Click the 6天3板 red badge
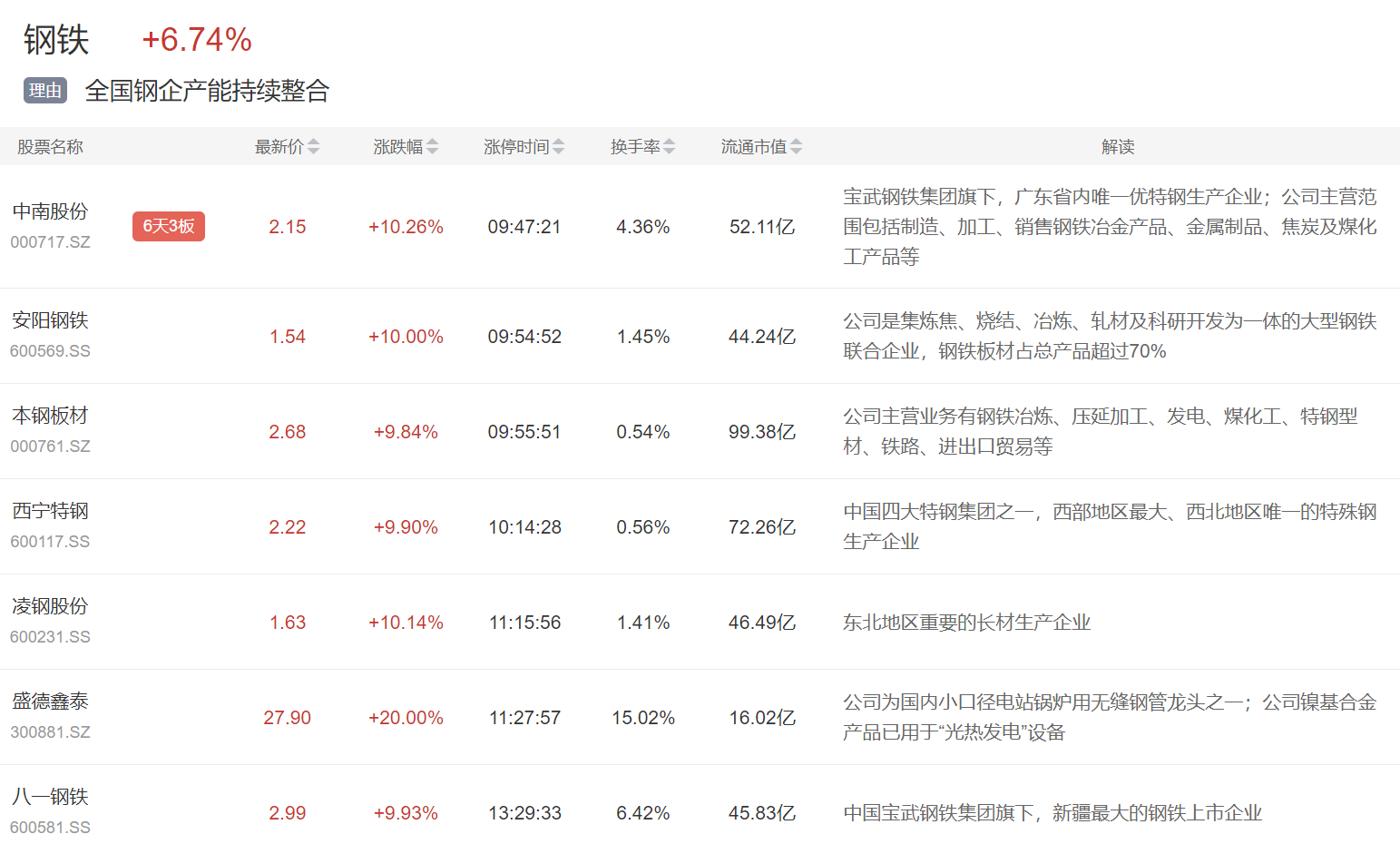1400x844 pixels. [x=169, y=226]
